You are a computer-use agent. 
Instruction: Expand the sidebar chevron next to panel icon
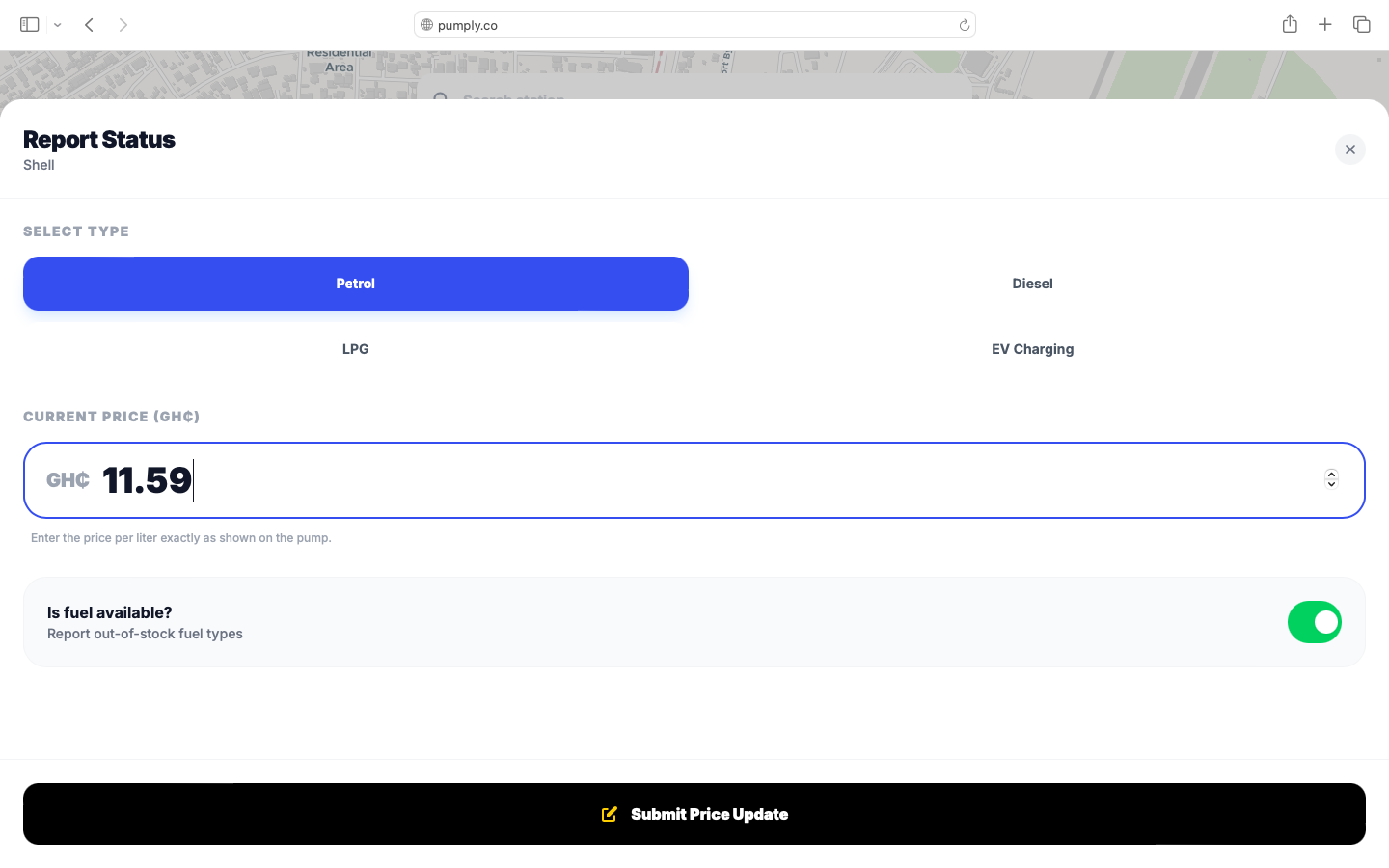coord(56,24)
